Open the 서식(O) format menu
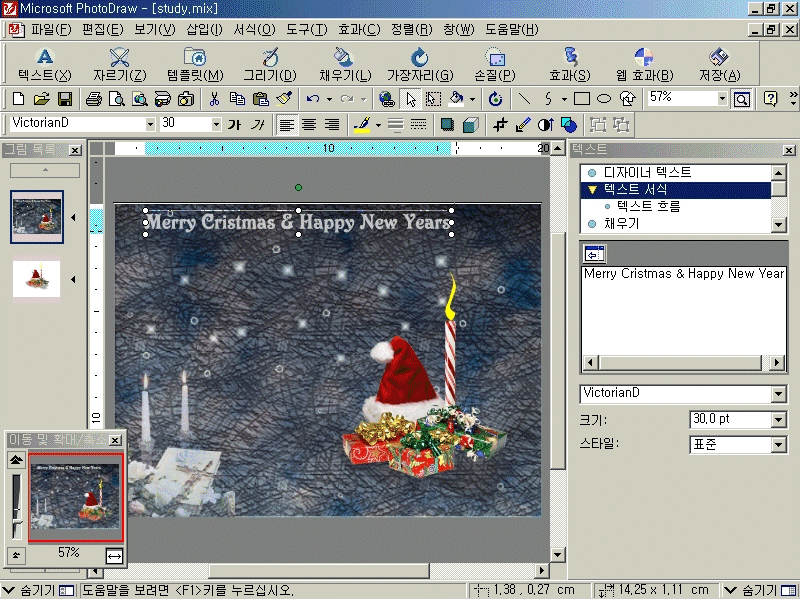 [254, 30]
